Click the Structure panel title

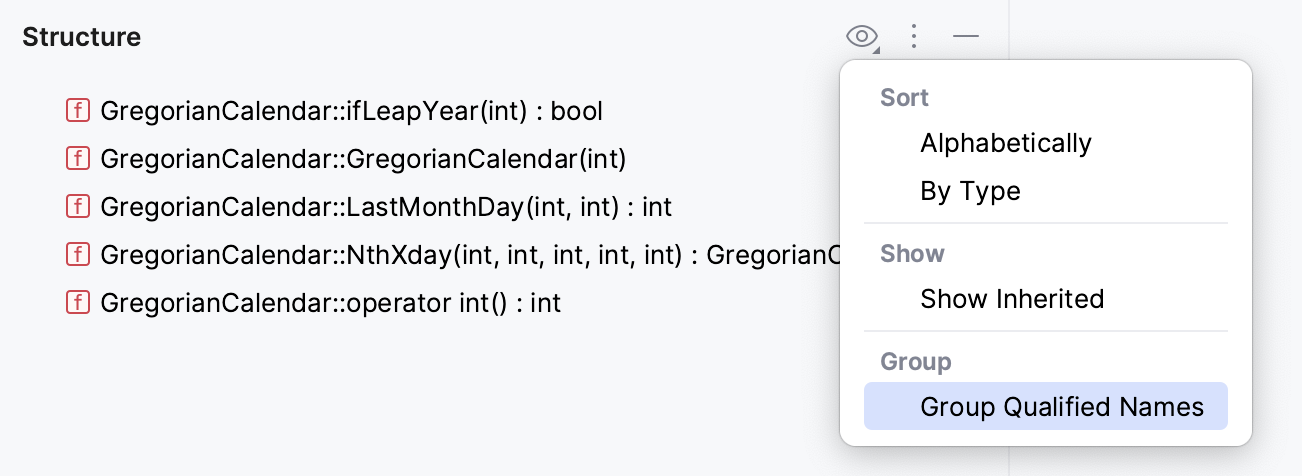pyautogui.click(x=81, y=37)
